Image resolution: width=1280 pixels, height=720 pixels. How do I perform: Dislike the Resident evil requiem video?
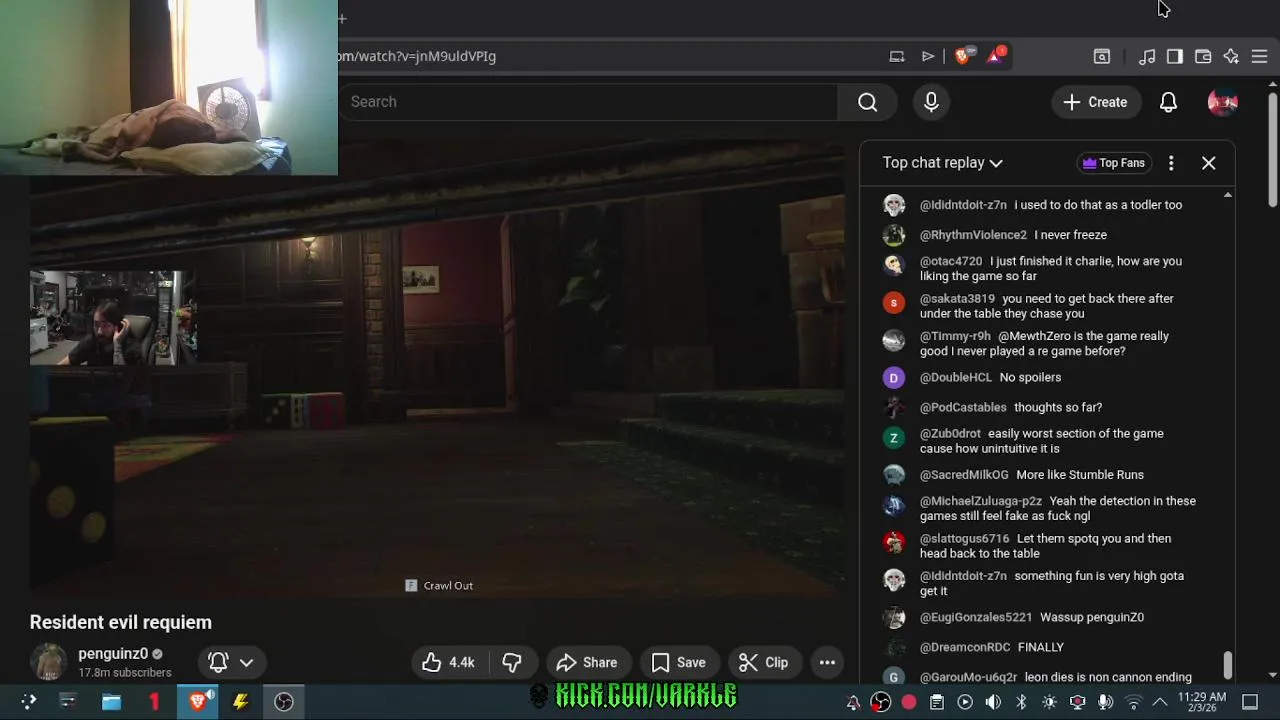(512, 662)
